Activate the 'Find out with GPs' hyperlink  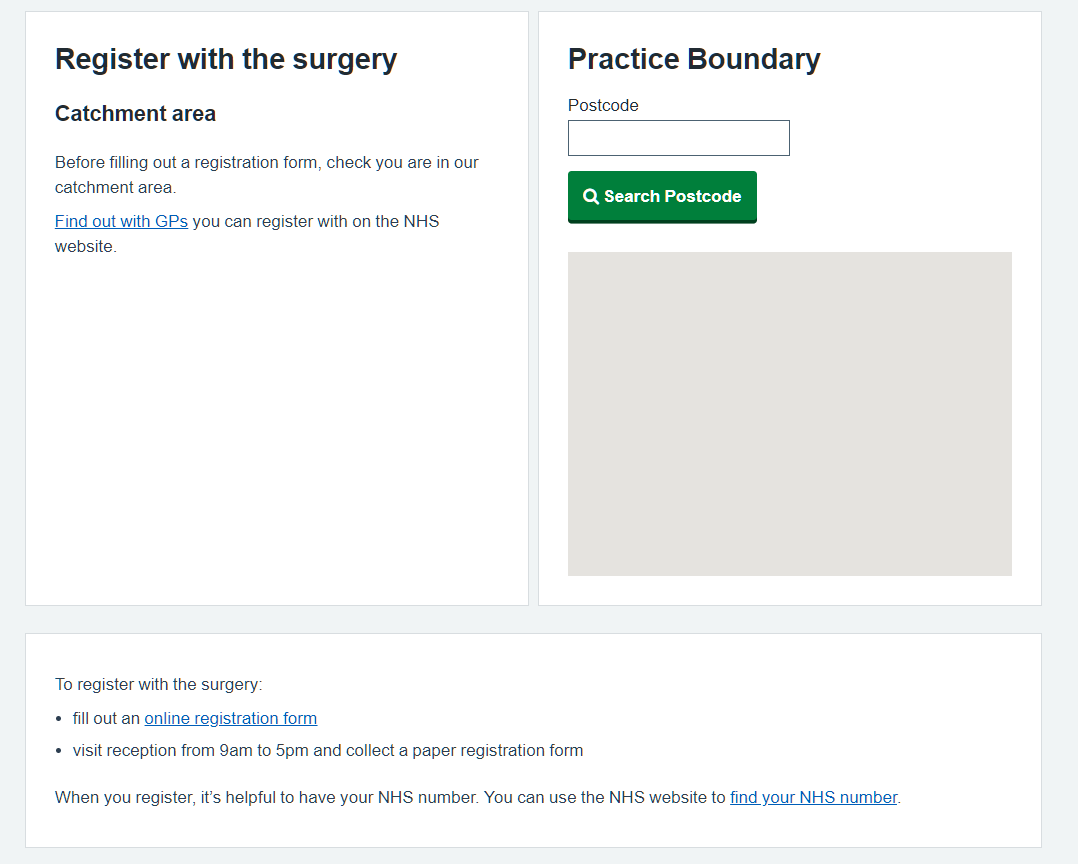(x=121, y=221)
